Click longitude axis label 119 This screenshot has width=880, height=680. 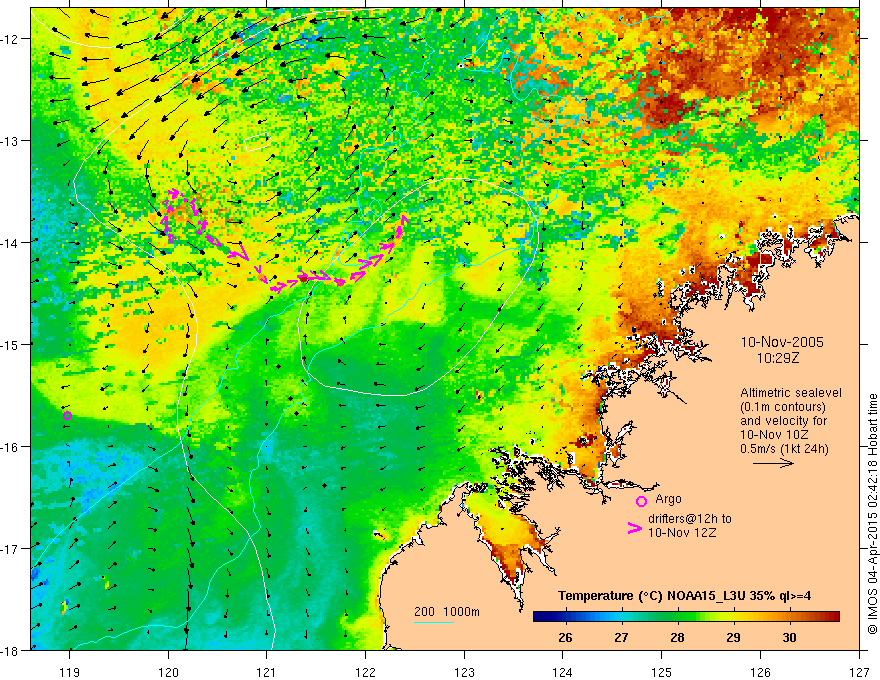pos(70,672)
